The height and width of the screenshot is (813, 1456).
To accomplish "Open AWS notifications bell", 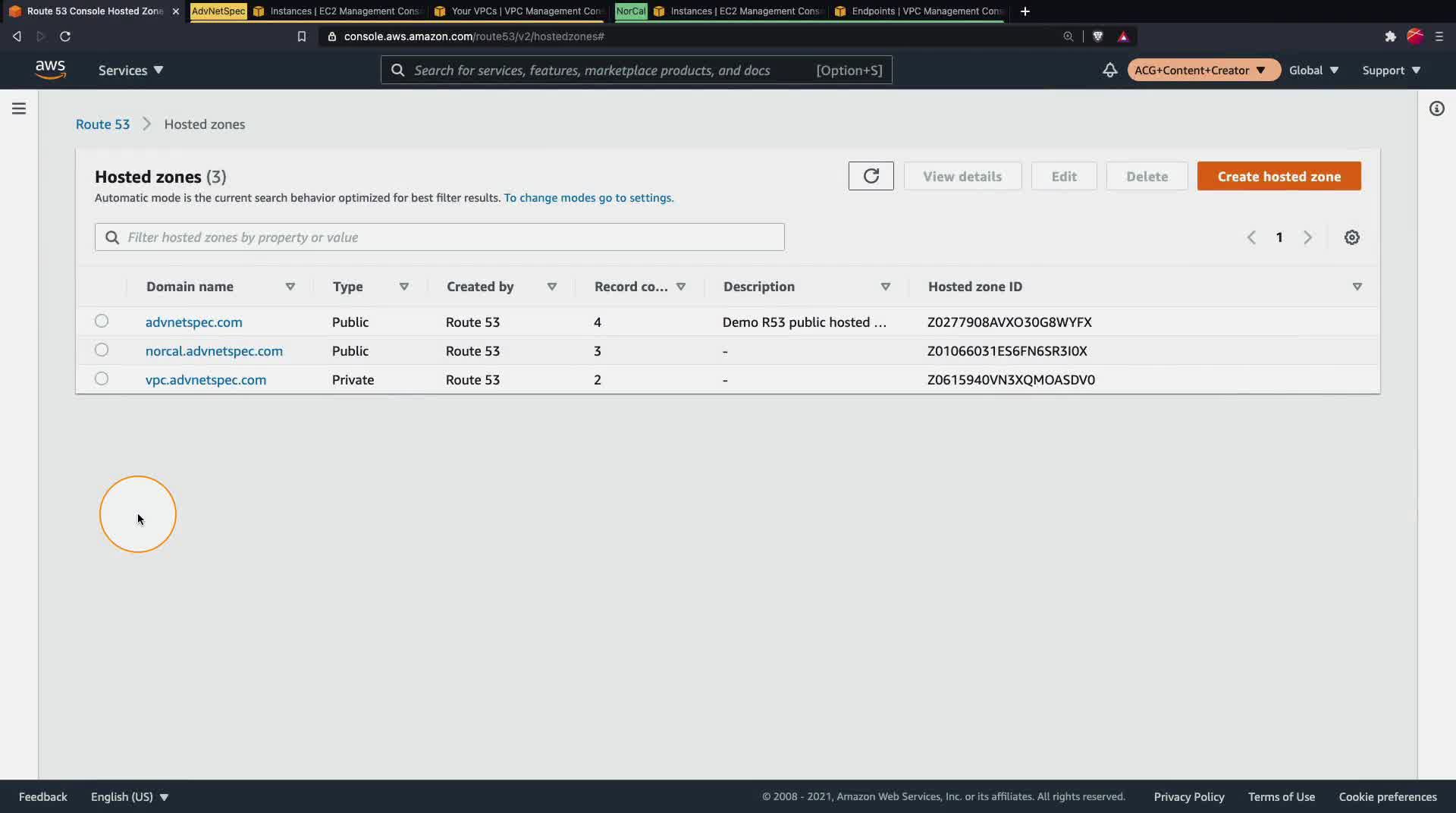I will tap(1109, 70).
